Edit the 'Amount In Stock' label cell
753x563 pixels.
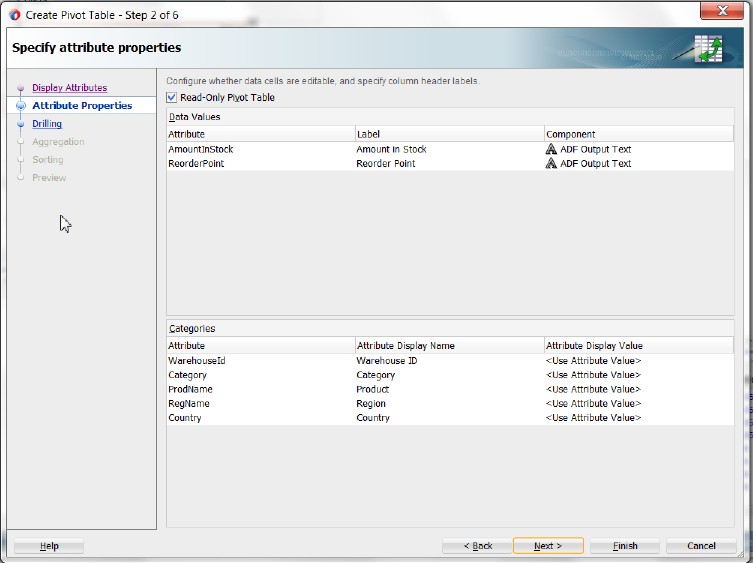click(x=449, y=149)
